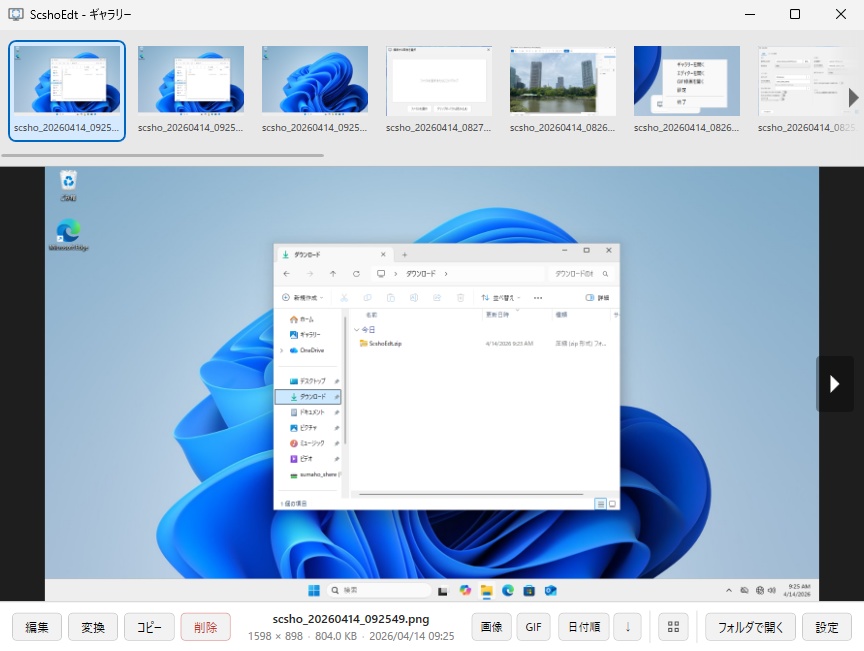Viewport: 864px width, 651px height.
Task: Advance thumbnail strip with small right triangle
Action: point(853,98)
